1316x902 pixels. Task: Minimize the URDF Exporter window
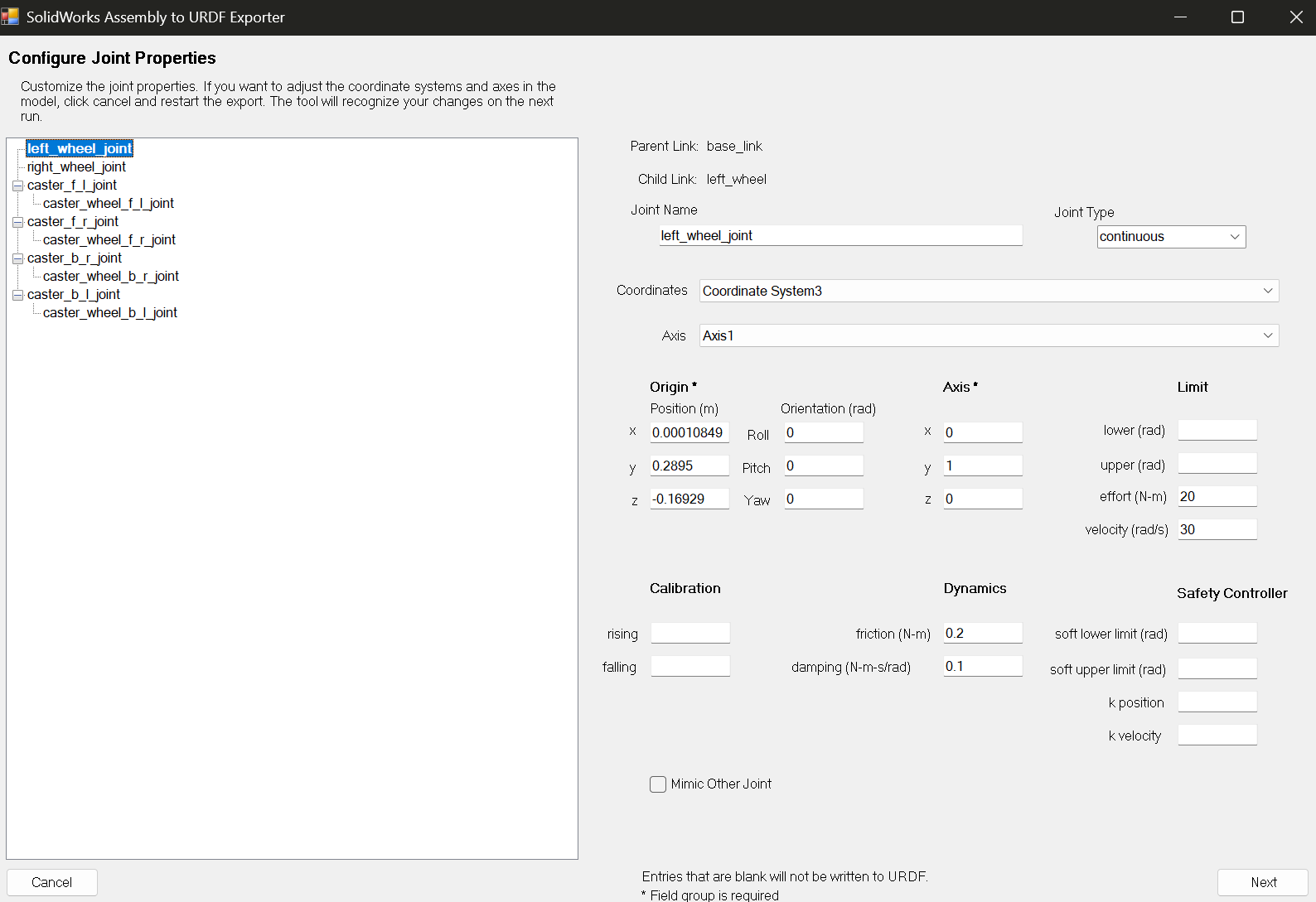[x=1181, y=17]
